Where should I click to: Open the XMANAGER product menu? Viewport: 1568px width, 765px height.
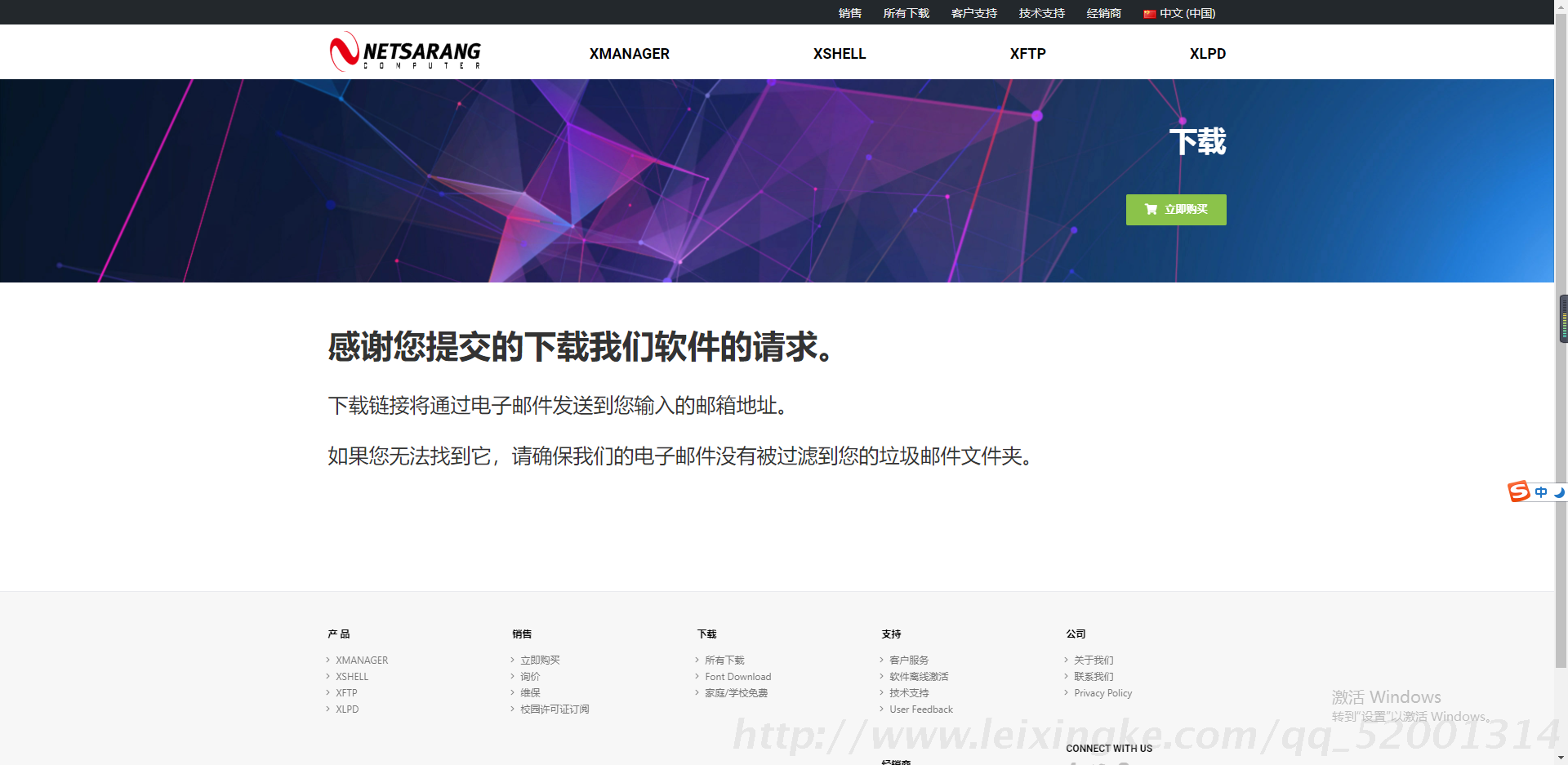pyautogui.click(x=629, y=54)
